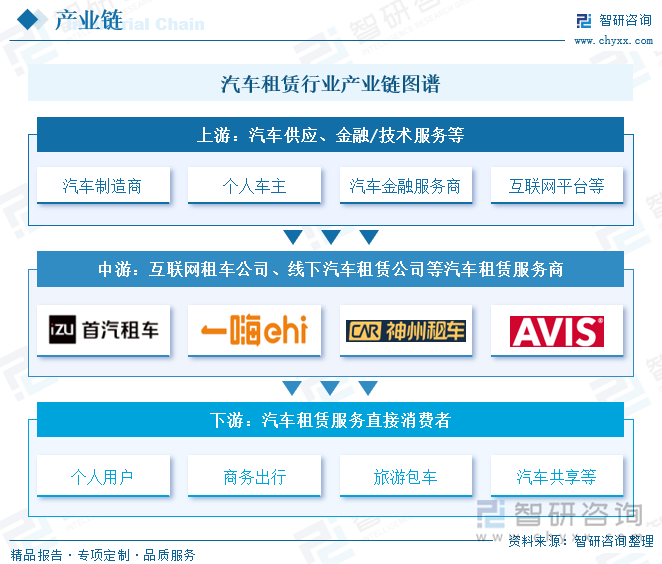This screenshot has width=662, height=564.
Task: Click the 首汽租车 logo card
Action: coord(103,331)
